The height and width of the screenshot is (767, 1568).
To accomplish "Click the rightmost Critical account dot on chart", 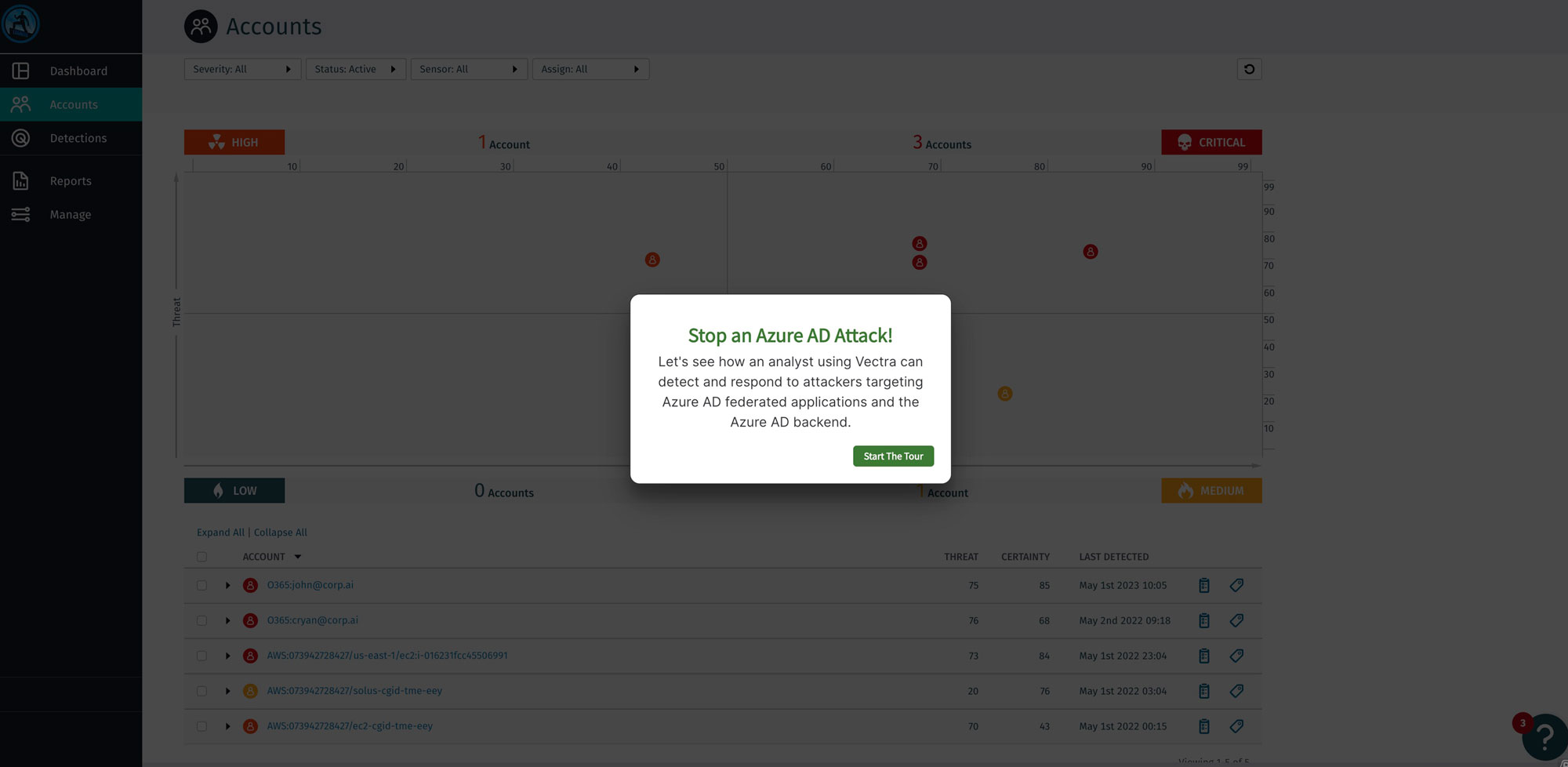I will [1091, 252].
